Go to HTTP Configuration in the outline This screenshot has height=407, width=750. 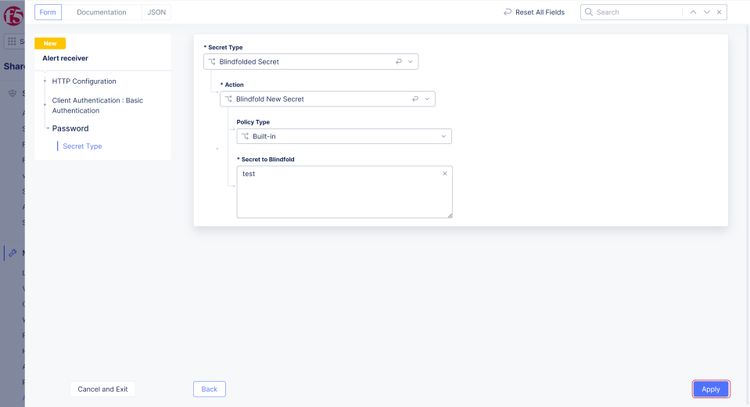point(84,81)
